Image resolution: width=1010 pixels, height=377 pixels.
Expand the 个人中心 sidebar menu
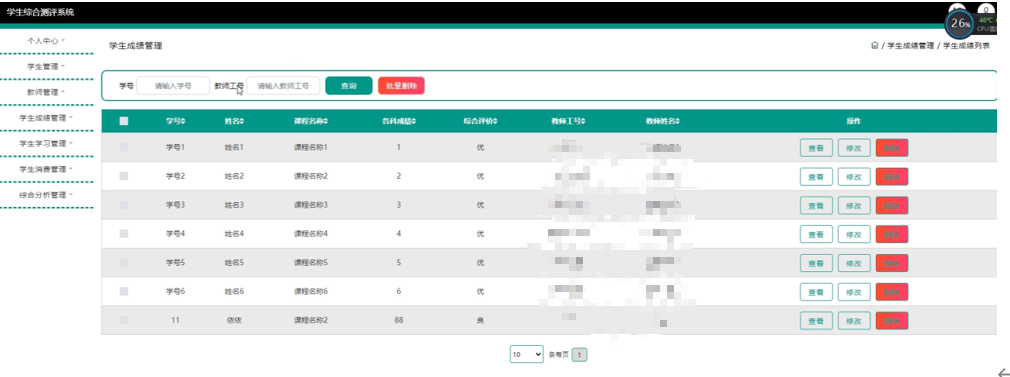click(x=46, y=41)
